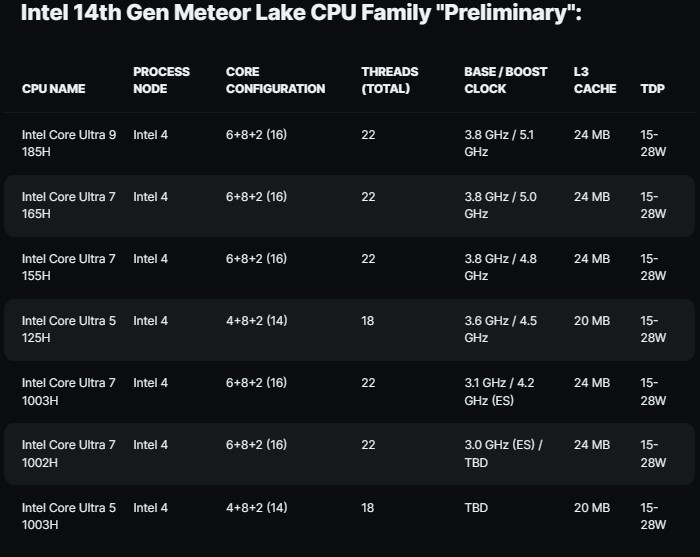The image size is (700, 557).
Task: Select the Intel Core Ultra 7 1003H cell
Action: 69,391
